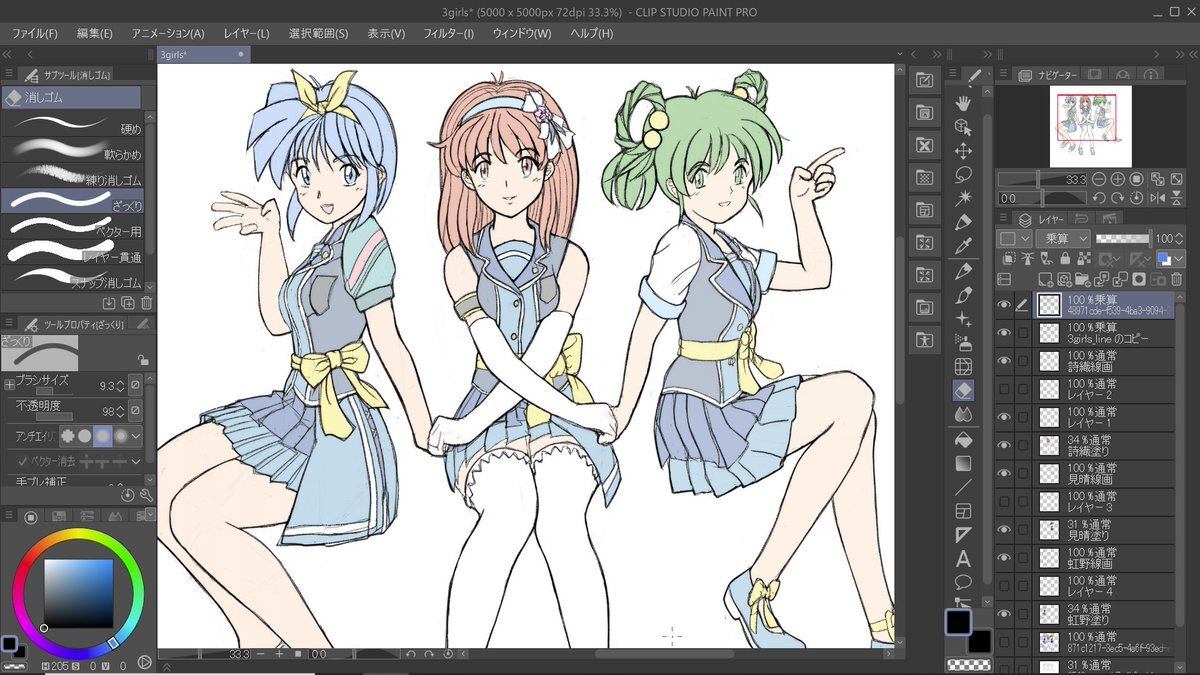1200x675 pixels.
Task: Open Layer palette menu icon
Action: click(1001, 219)
